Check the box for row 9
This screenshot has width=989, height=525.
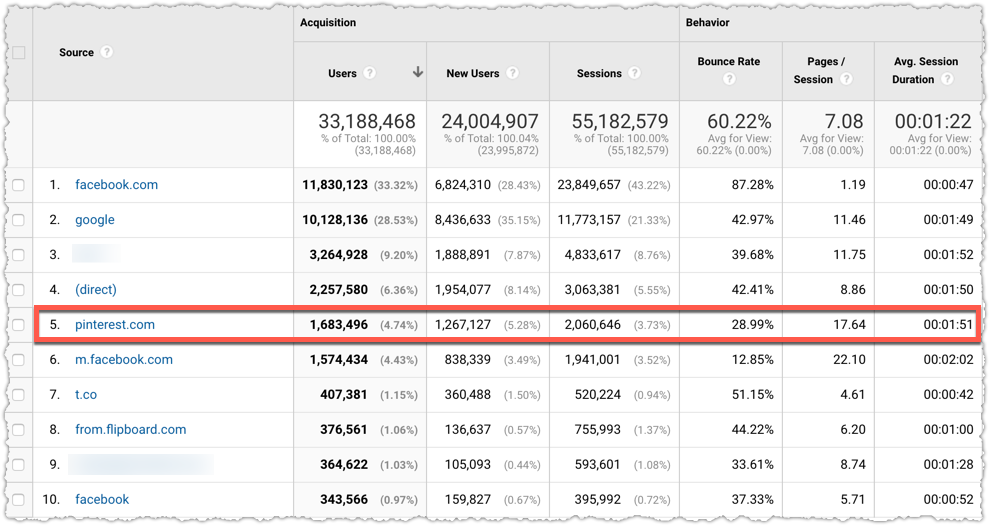[18, 465]
